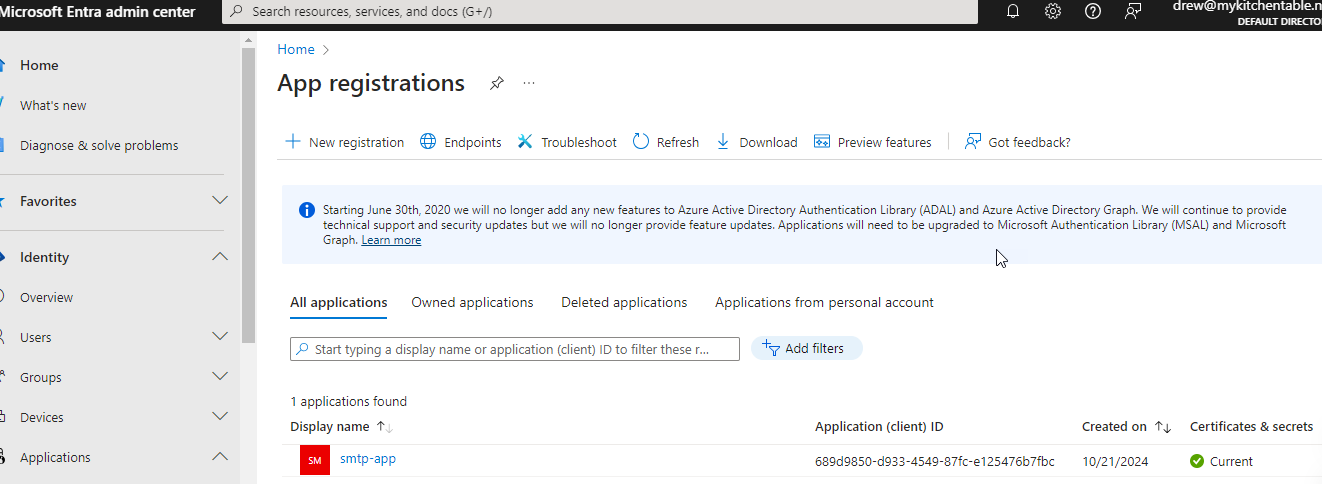The image size is (1322, 484).
Task: Sort by Display name arrows
Action: (x=385, y=427)
